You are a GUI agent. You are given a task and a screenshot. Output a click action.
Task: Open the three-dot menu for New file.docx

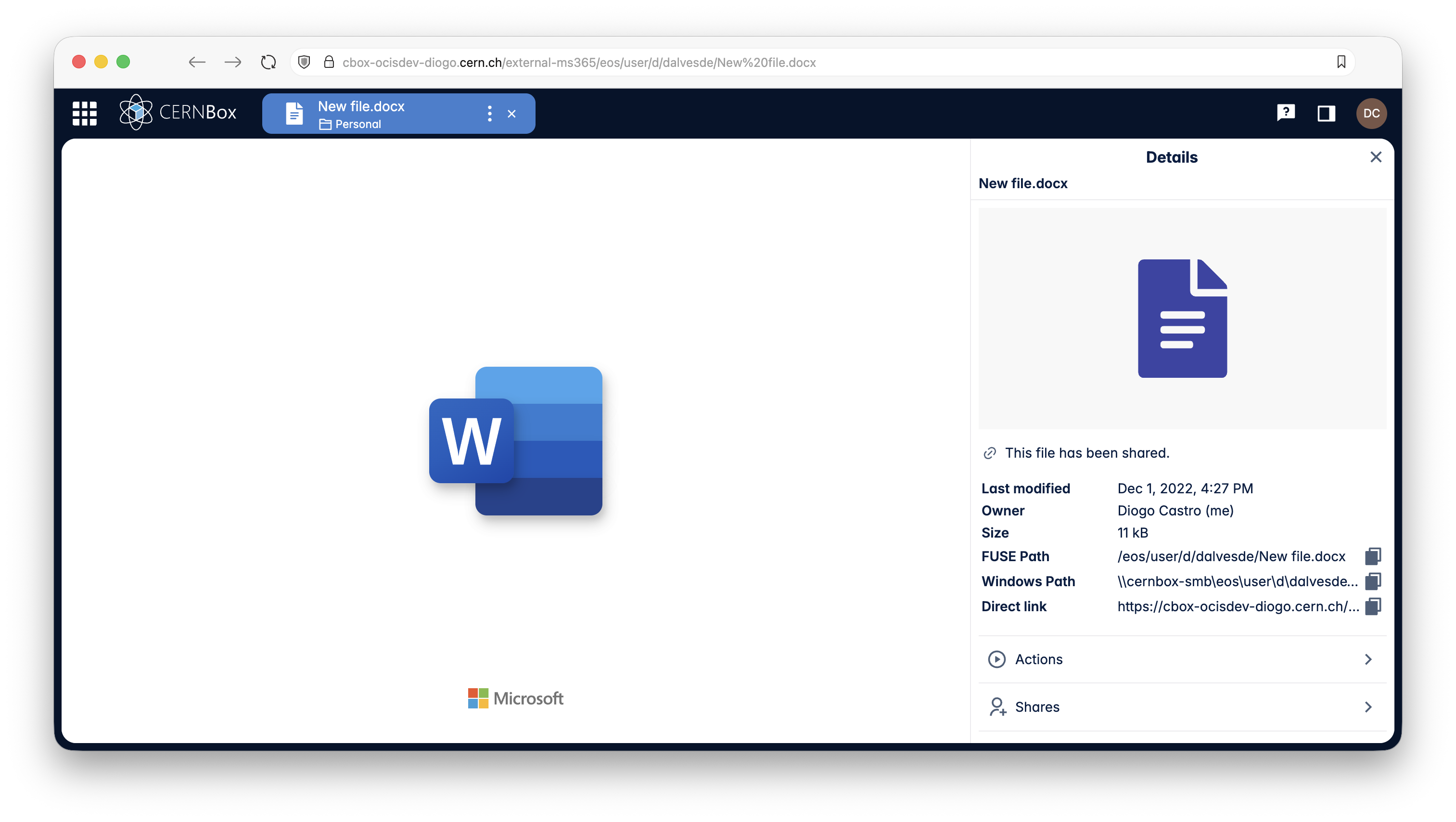coord(489,114)
